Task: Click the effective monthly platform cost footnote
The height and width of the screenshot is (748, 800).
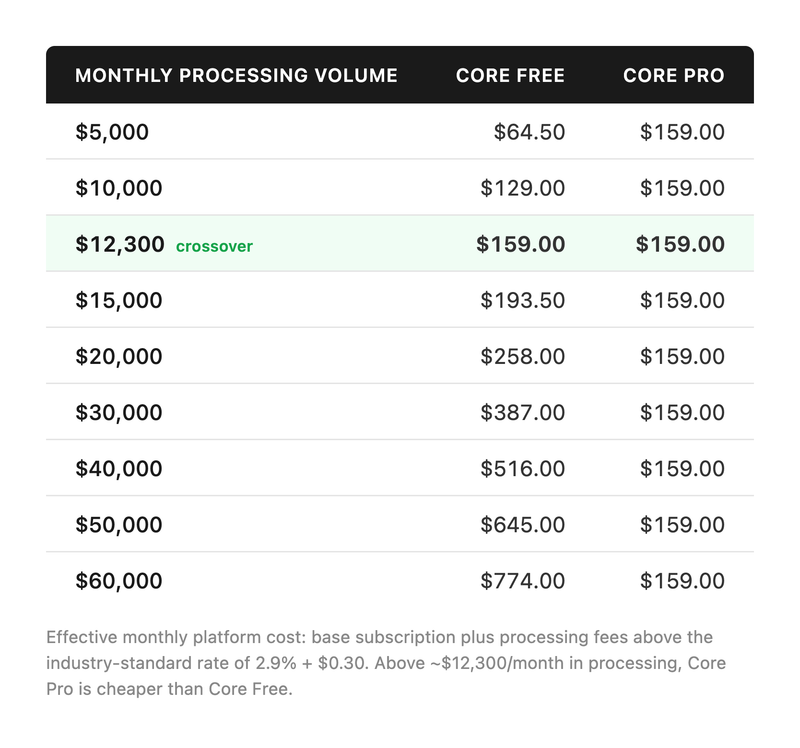Action: (x=386, y=664)
